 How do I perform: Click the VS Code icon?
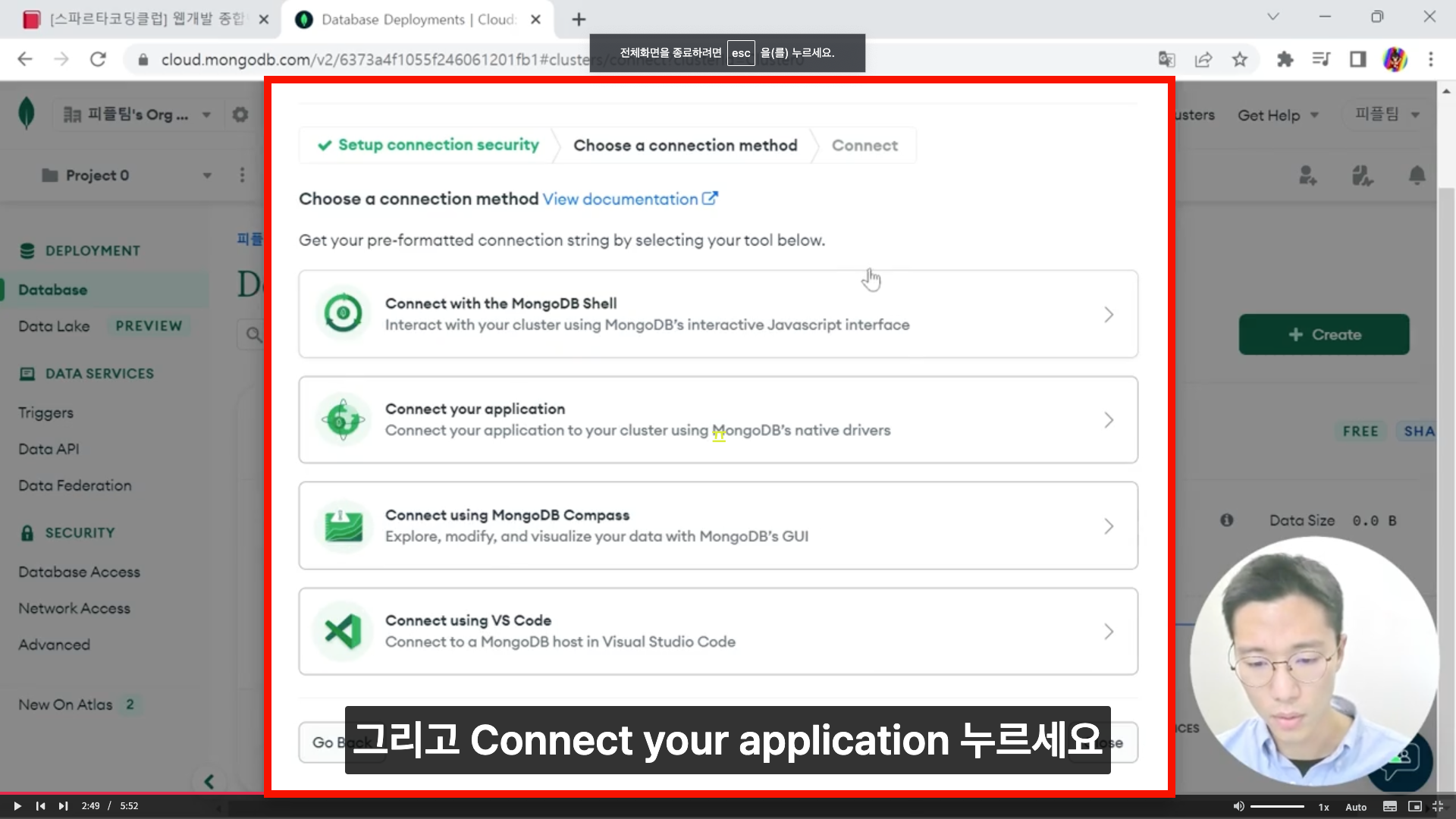pos(343,631)
